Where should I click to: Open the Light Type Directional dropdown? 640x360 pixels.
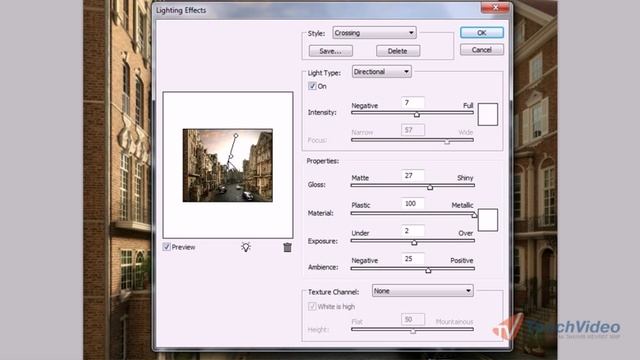point(382,72)
